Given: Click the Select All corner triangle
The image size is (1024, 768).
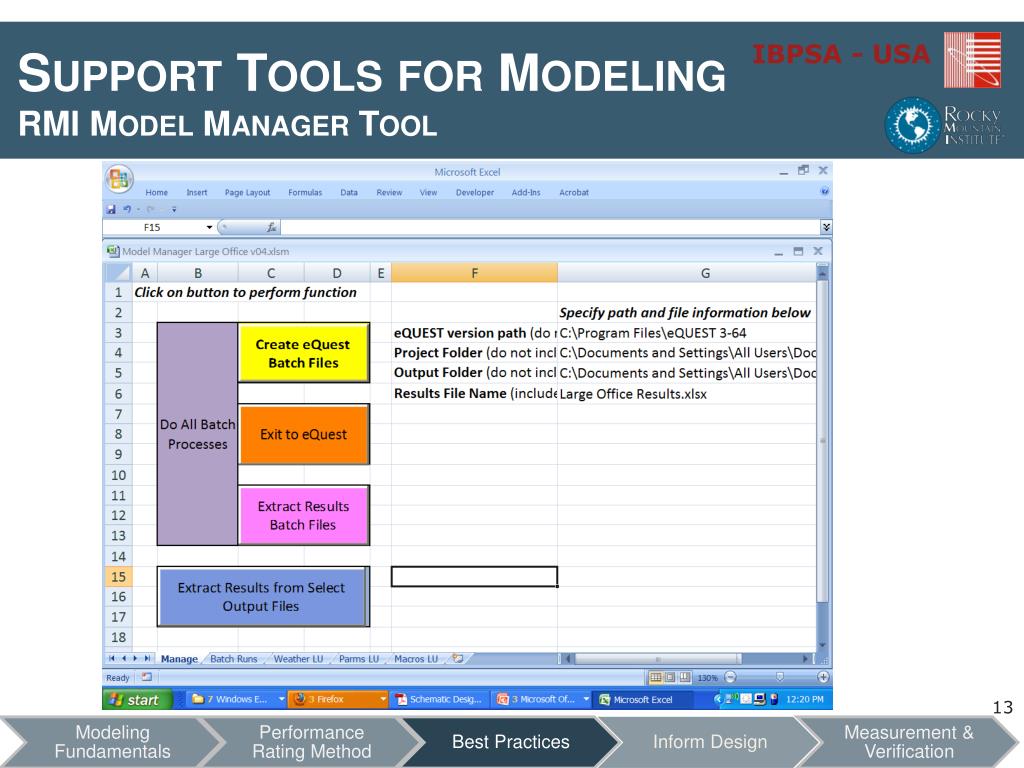Looking at the screenshot, I should 118,273.
